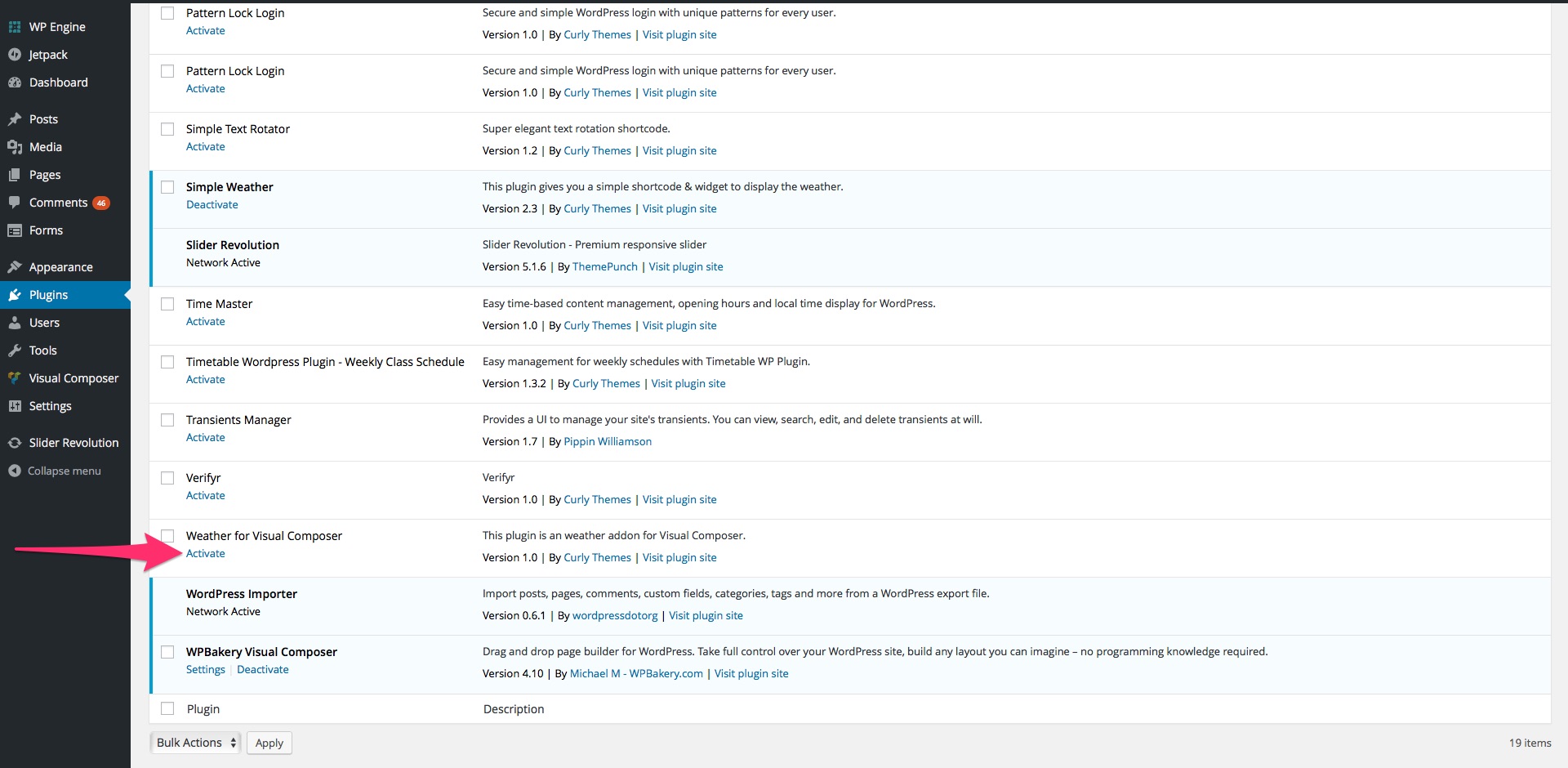
Task: Activate the Transients Manager plugin
Action: (x=206, y=437)
